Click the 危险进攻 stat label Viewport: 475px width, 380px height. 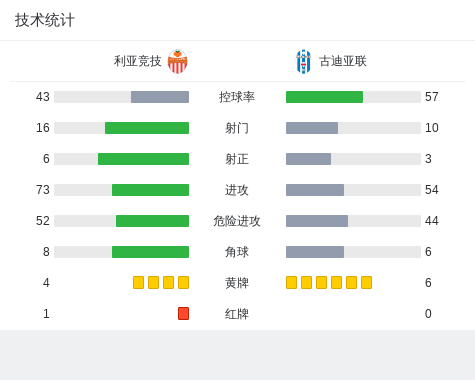click(237, 221)
